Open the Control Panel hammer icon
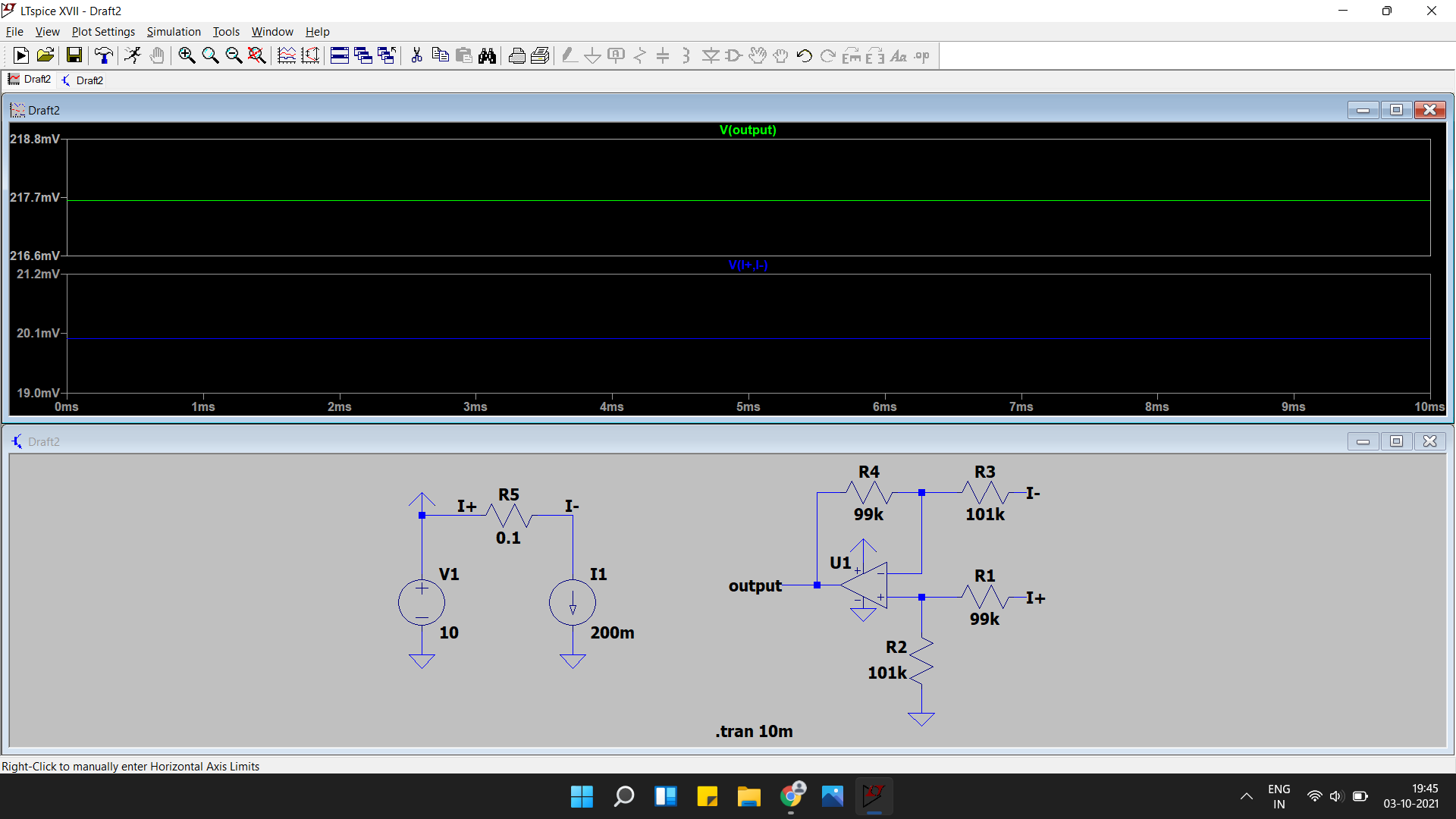This screenshot has width=1456, height=819. [x=104, y=55]
